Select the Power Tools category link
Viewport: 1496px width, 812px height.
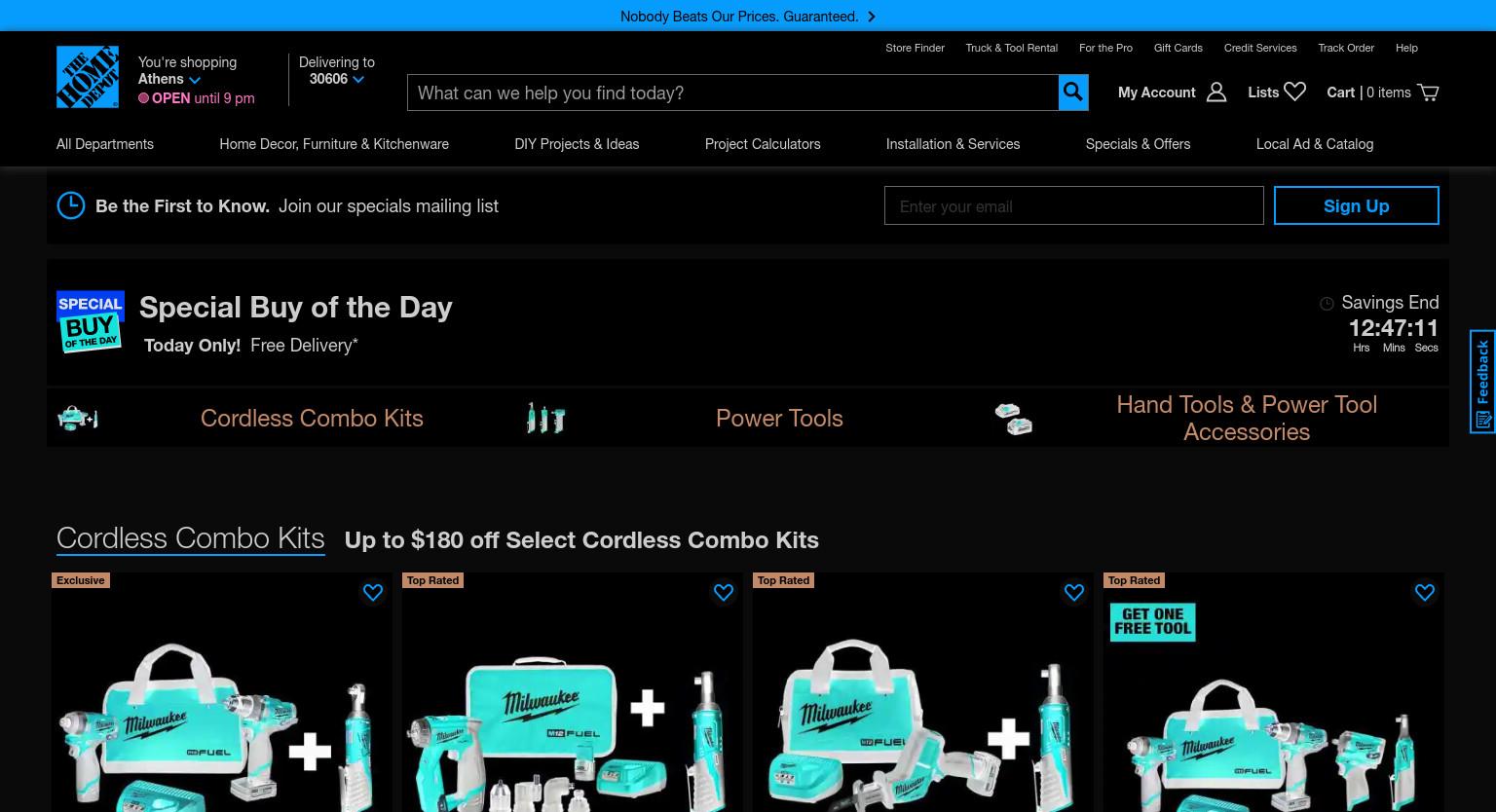coord(779,419)
